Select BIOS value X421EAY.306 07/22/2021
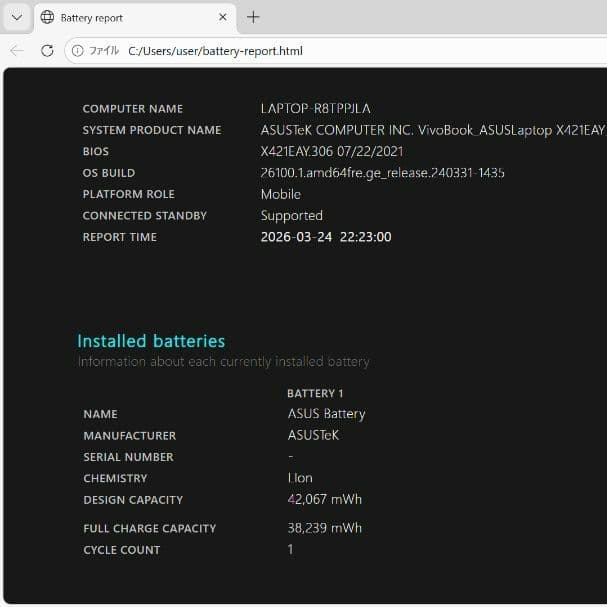This screenshot has height=607, width=607. coord(332,151)
